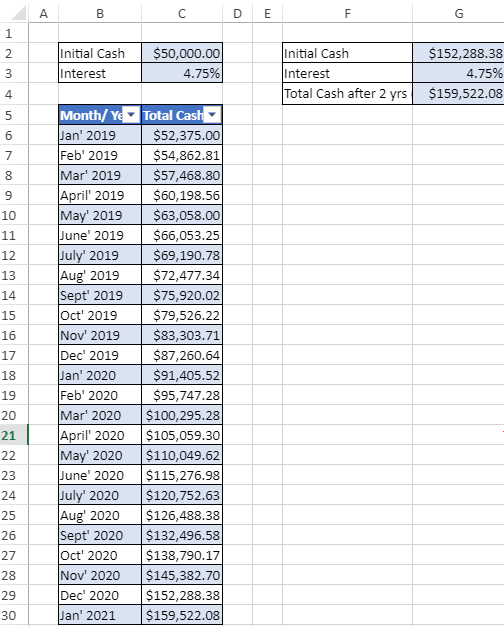Image resolution: width=504 pixels, height=626 pixels.
Task: Click the $159,522.08 cell in column G
Action: point(458,93)
